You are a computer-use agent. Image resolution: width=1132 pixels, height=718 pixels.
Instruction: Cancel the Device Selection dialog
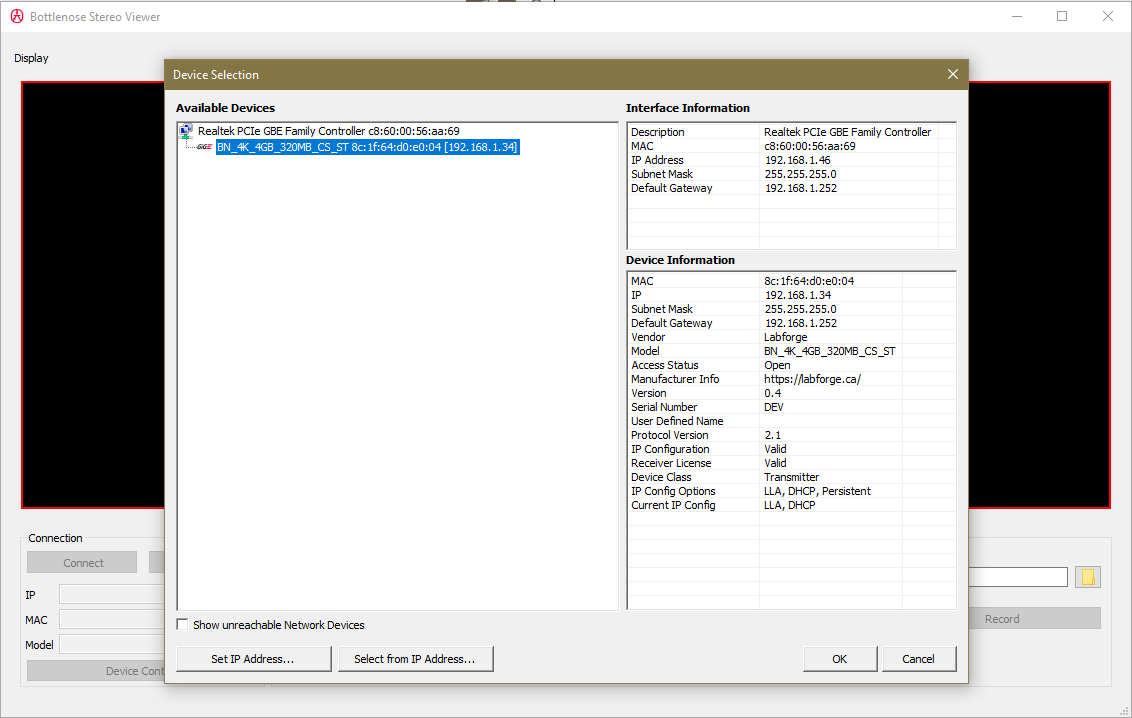pyautogui.click(x=918, y=659)
